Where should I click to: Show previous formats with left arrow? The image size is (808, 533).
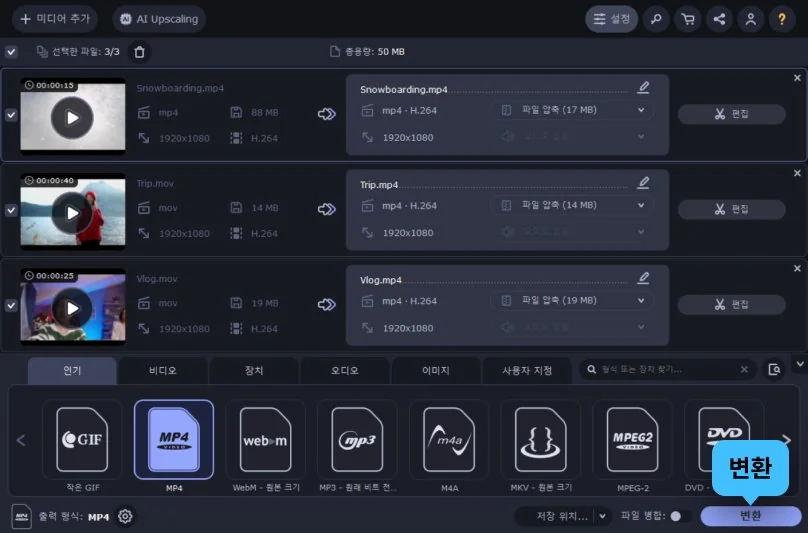21,440
